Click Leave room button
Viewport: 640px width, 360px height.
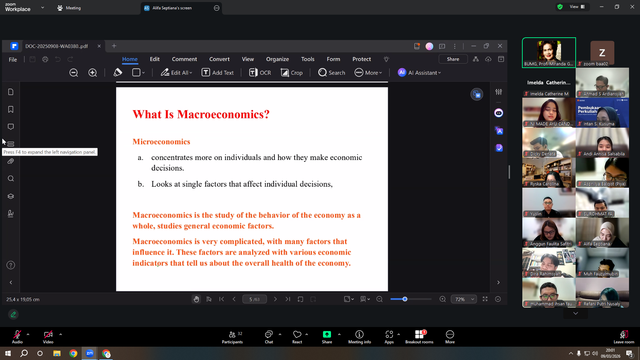click(624, 337)
